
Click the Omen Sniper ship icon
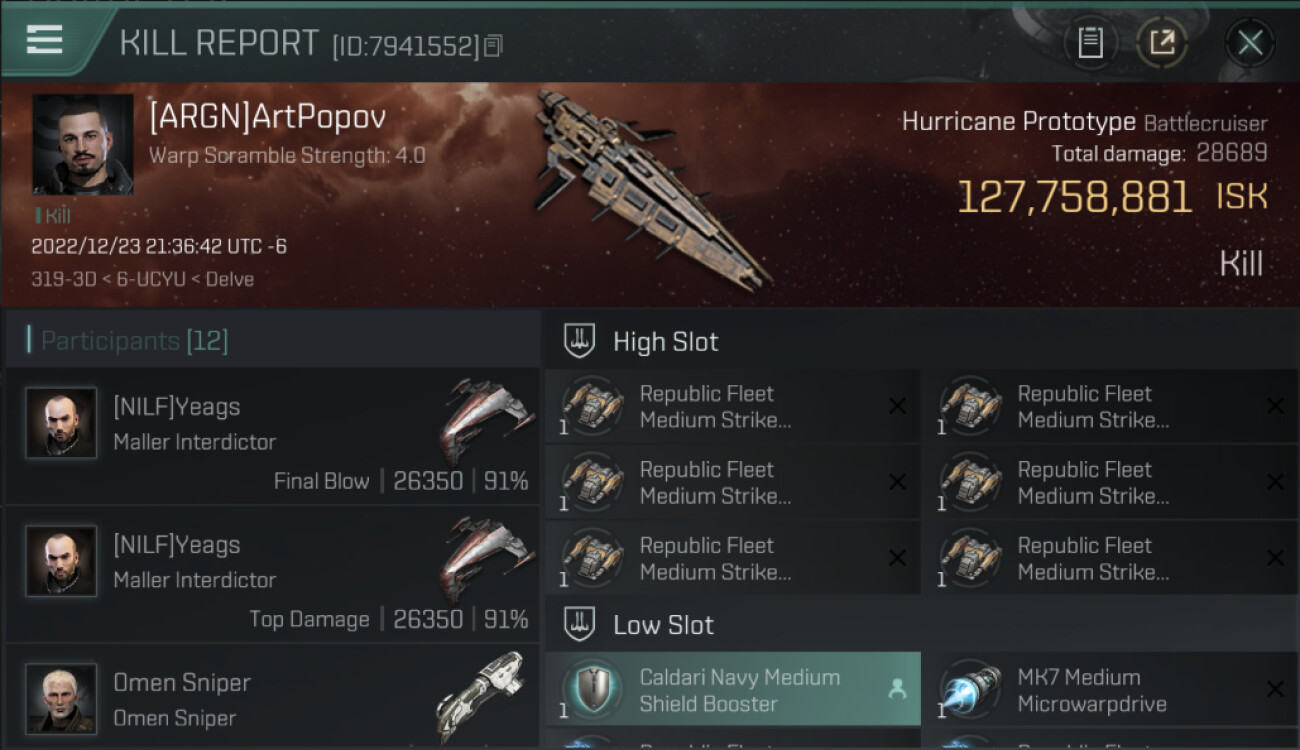click(x=482, y=695)
